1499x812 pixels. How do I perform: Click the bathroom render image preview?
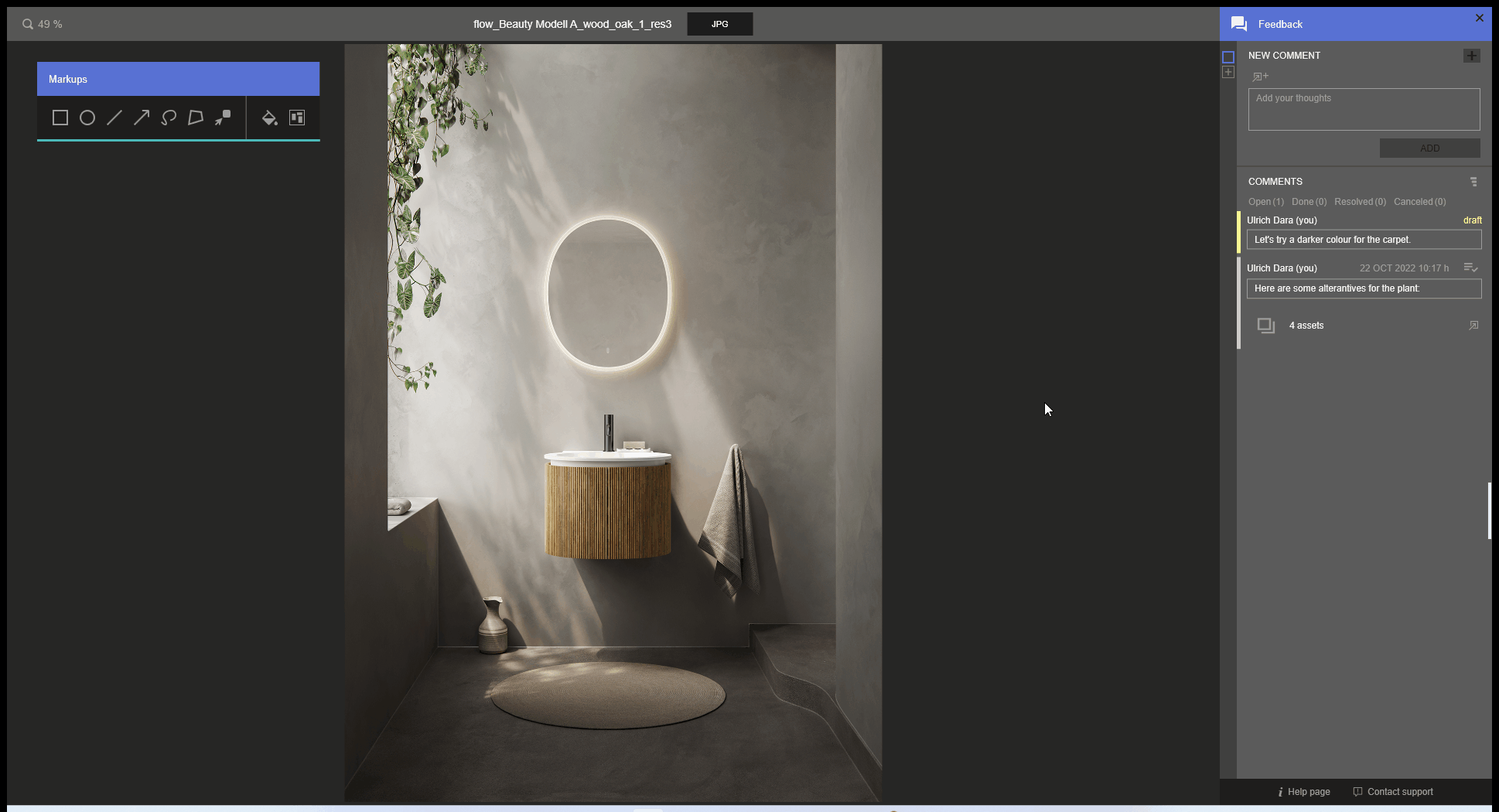point(613,422)
